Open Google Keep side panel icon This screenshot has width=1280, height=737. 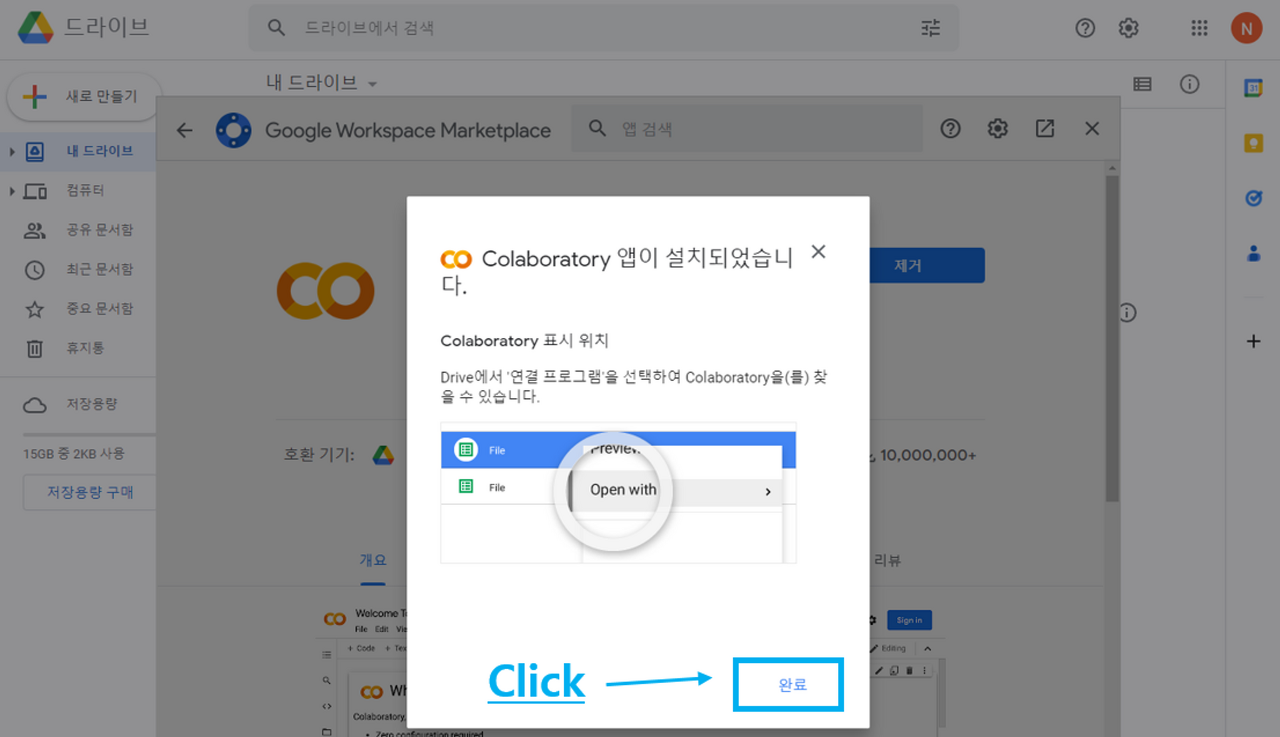[x=1253, y=143]
